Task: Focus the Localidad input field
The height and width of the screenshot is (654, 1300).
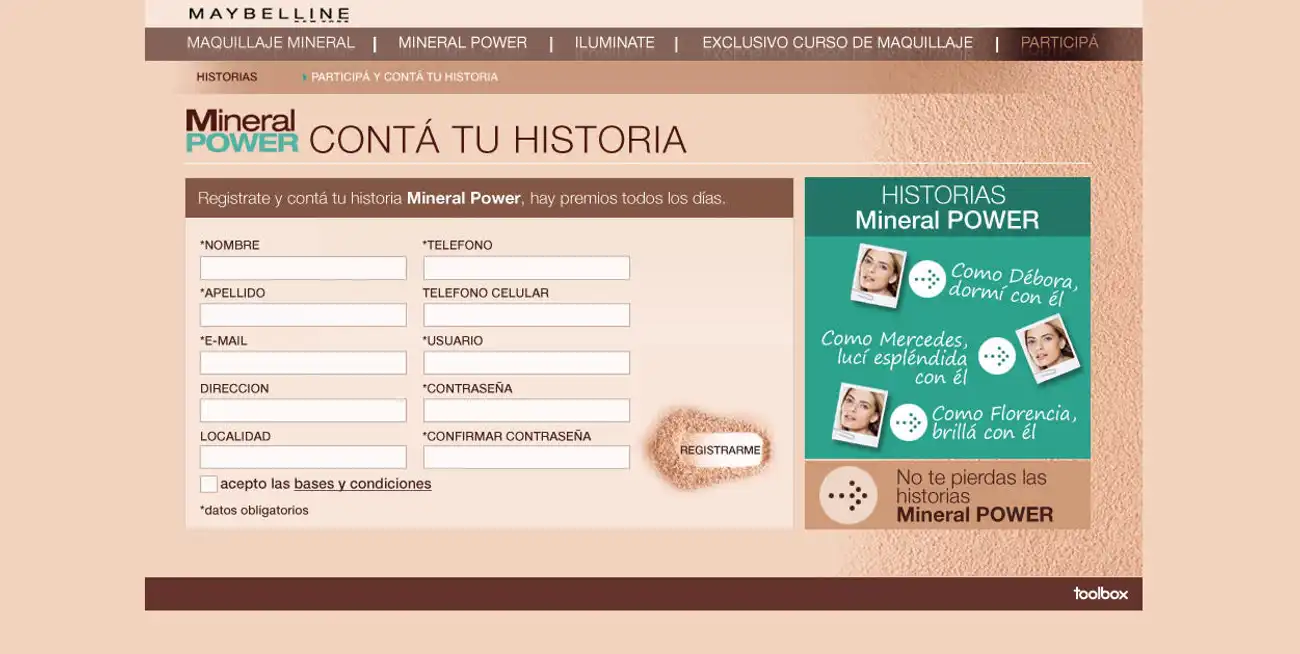Action: [x=303, y=457]
